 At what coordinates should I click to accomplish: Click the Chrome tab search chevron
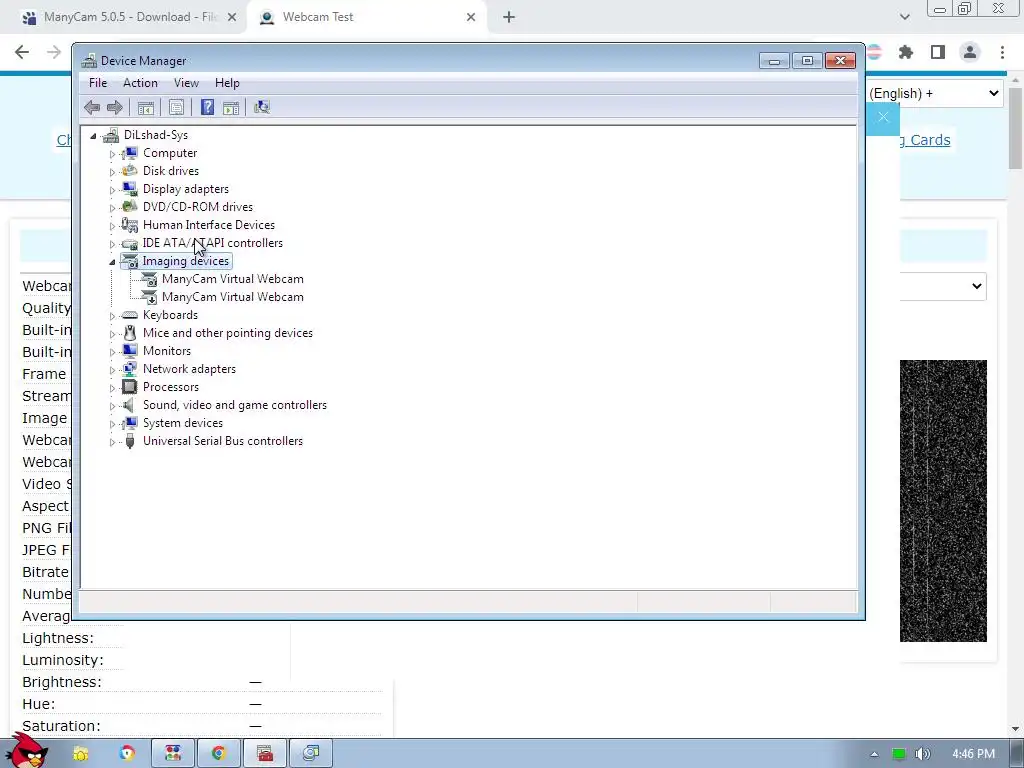click(x=904, y=17)
